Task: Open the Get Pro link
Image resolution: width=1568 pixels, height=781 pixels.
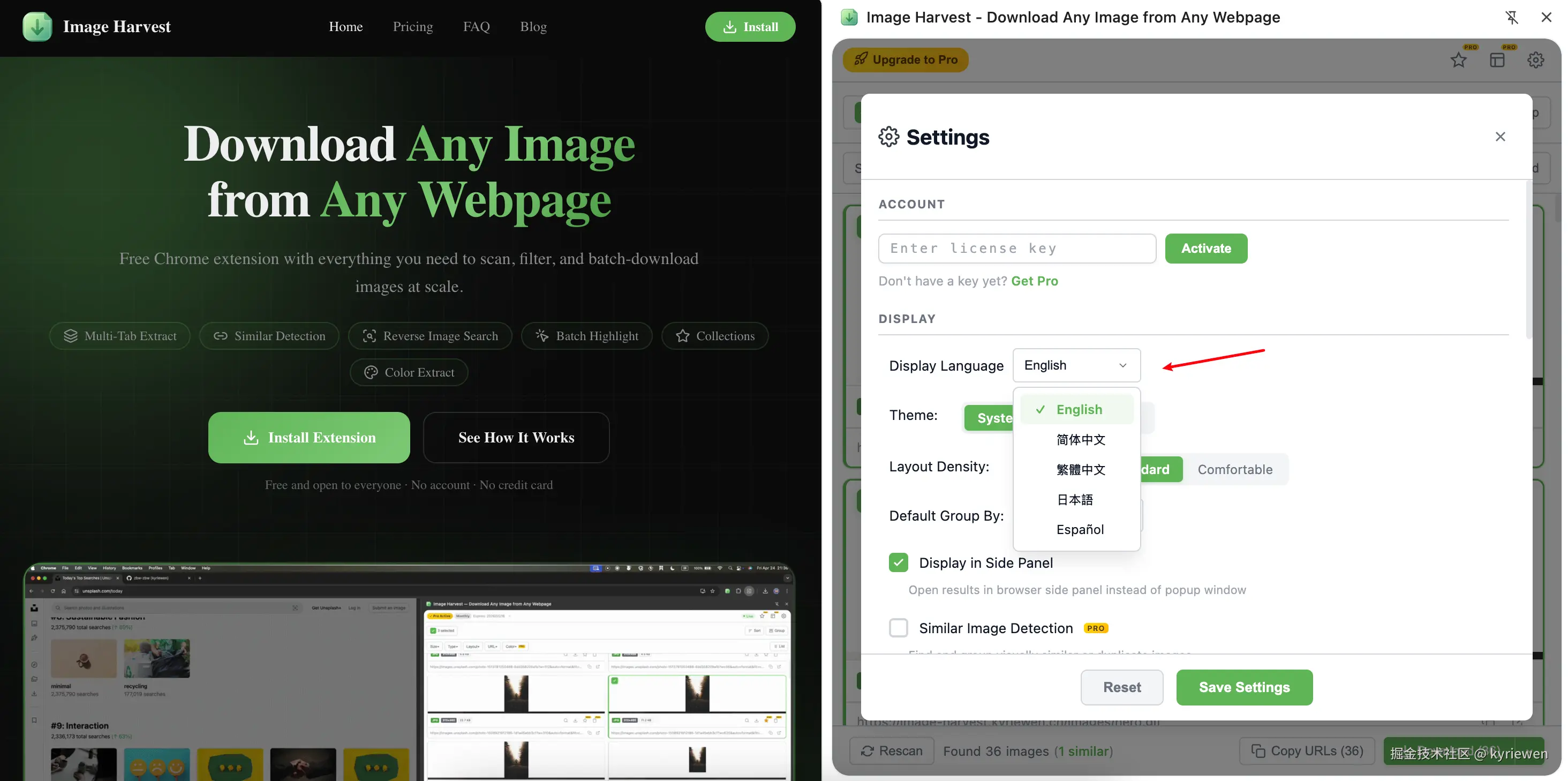Action: click(1035, 281)
